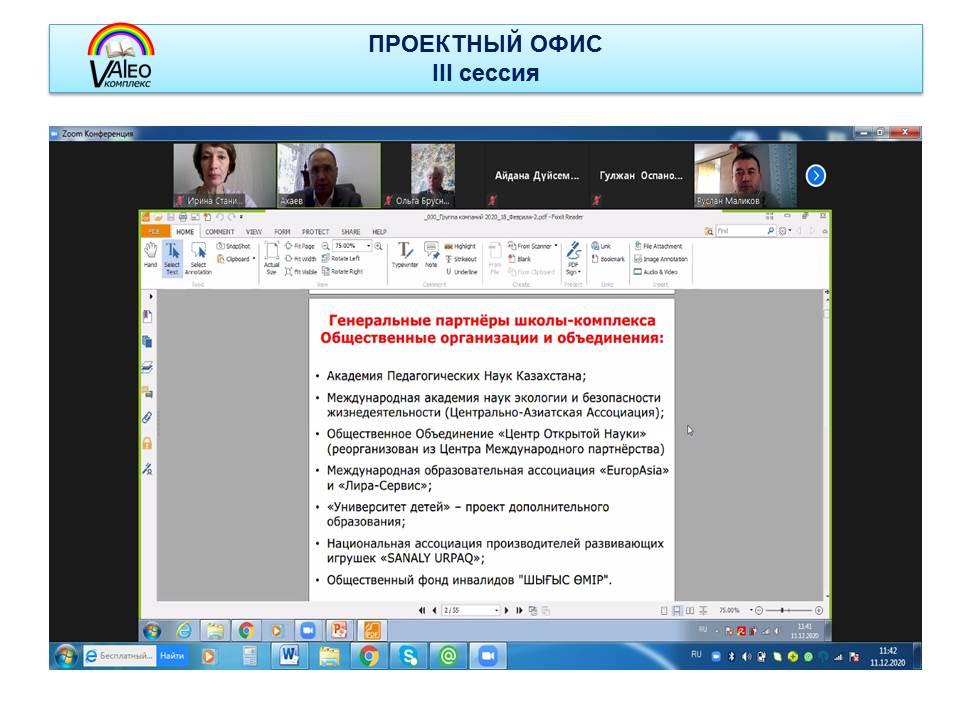Add a Note comment
The height and width of the screenshot is (720, 960).
point(431,255)
